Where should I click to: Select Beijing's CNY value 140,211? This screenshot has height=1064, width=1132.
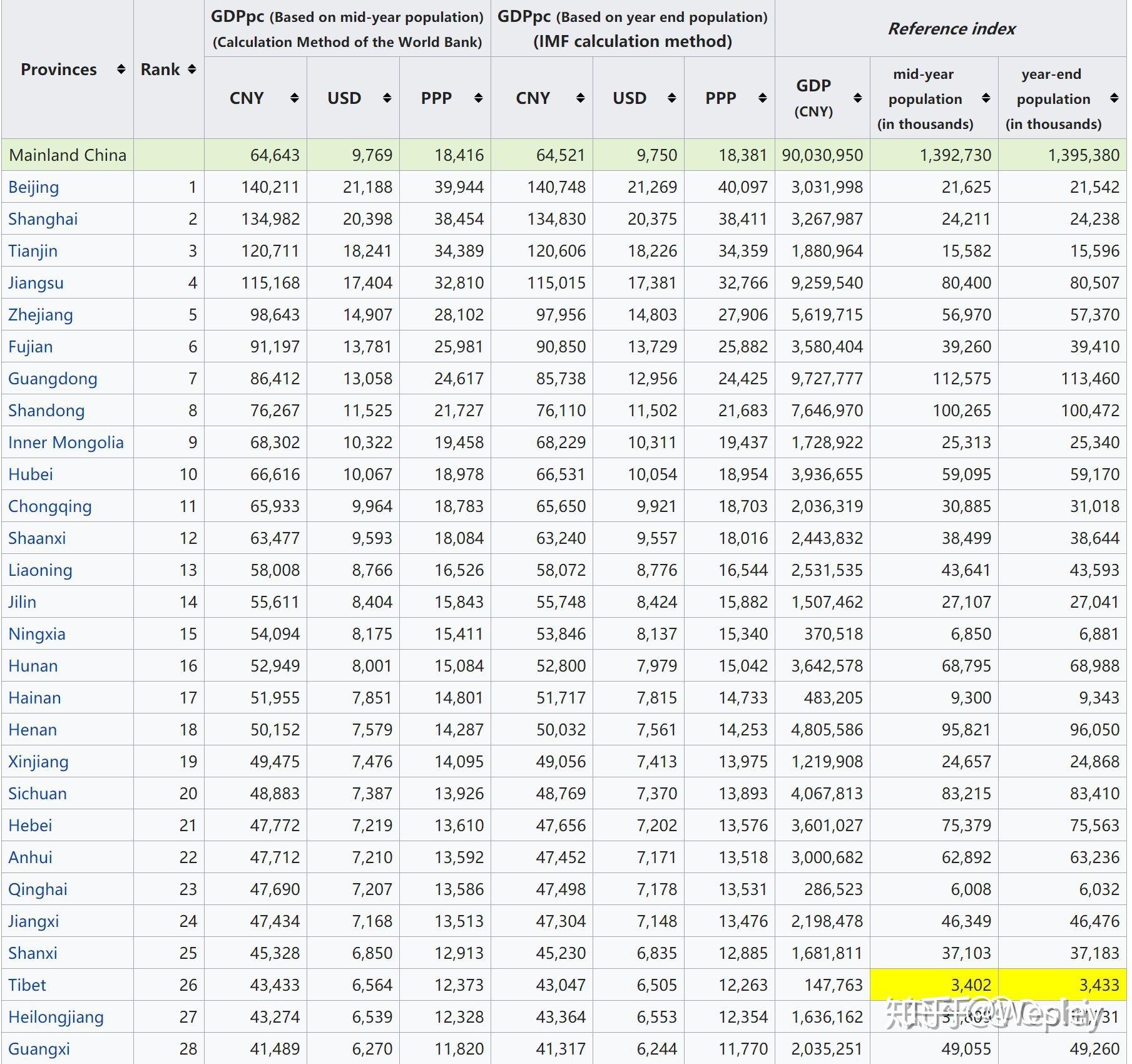[x=270, y=187]
